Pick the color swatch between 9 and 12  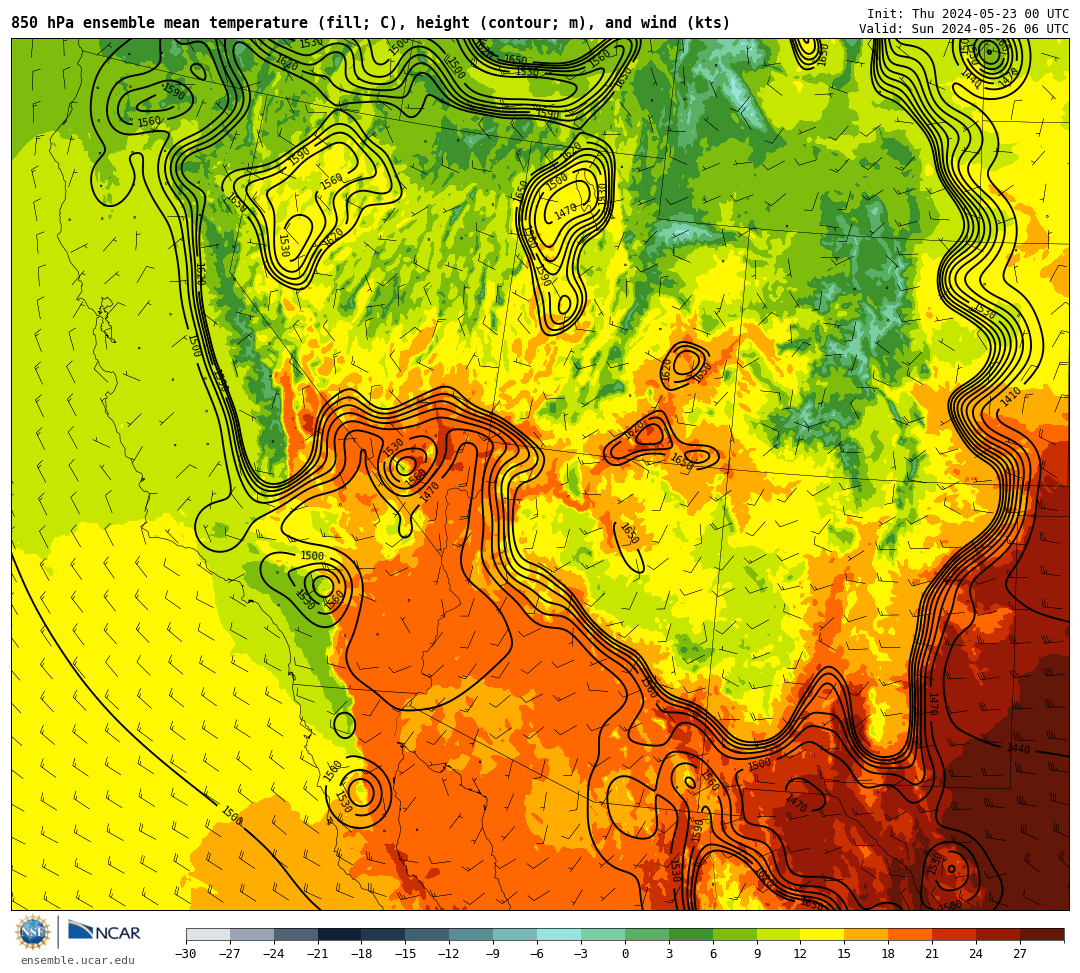[779, 934]
